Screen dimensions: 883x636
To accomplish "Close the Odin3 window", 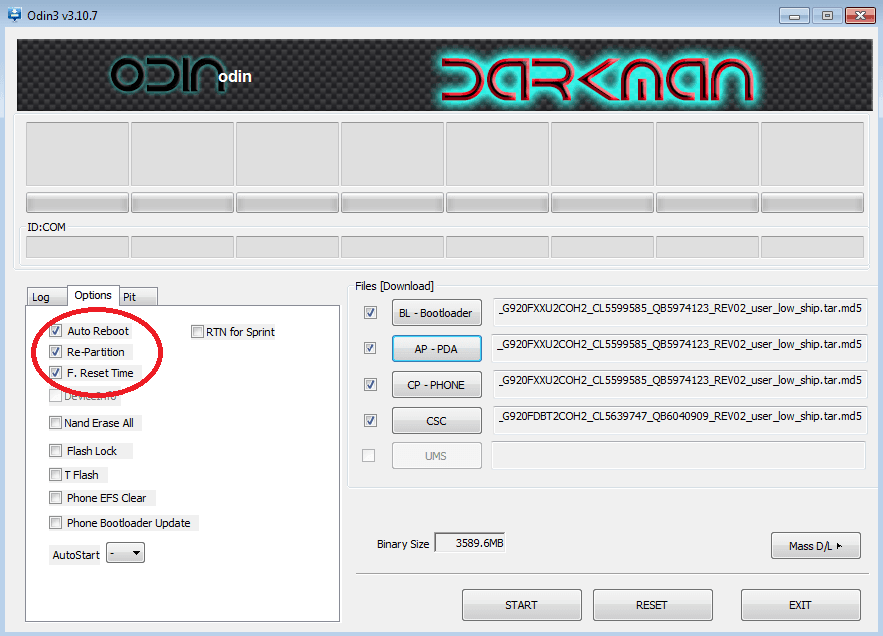I will [x=860, y=16].
